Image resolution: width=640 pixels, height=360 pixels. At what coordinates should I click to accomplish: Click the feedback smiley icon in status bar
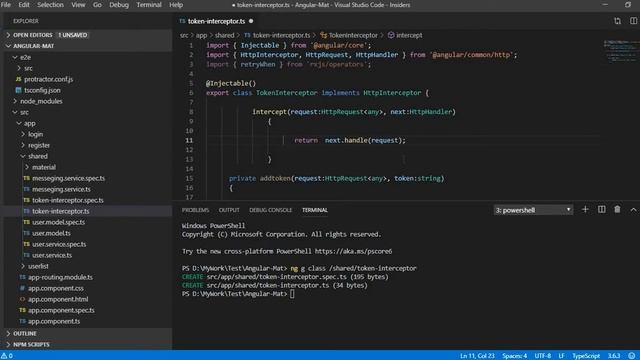[631, 356]
